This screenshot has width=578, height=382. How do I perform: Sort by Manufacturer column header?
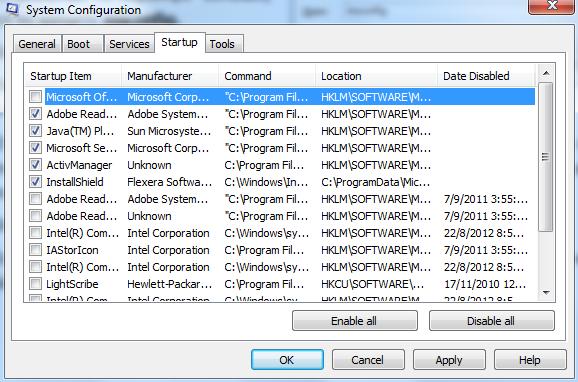point(170,76)
